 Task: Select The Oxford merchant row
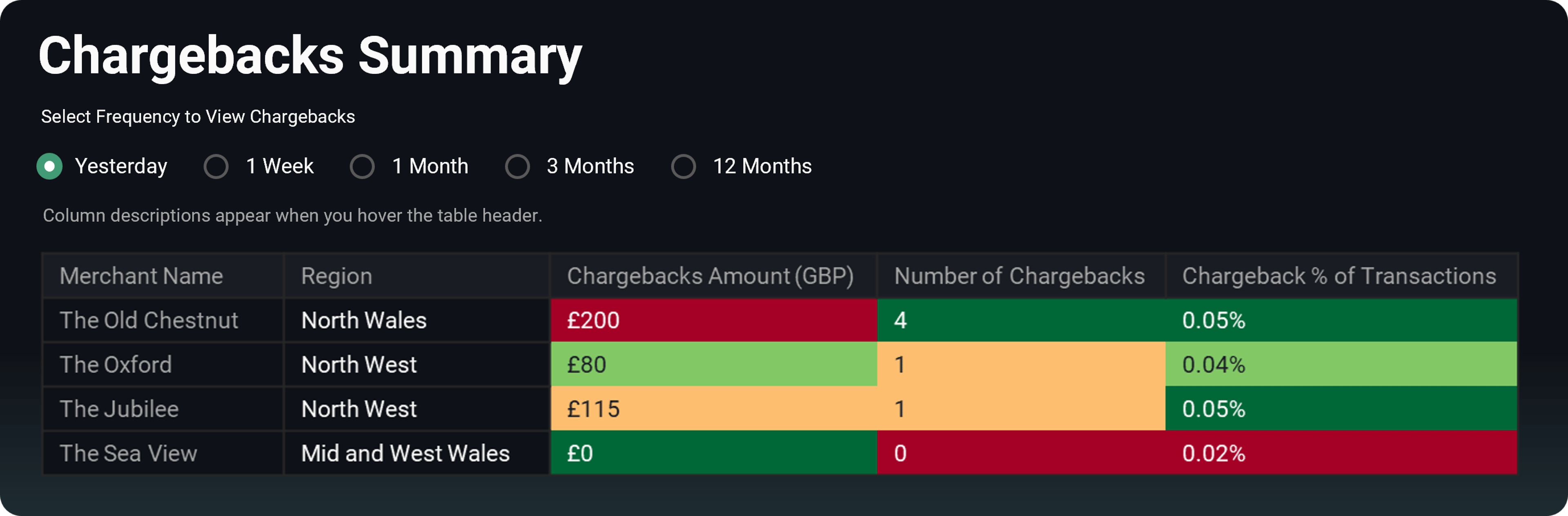[116, 365]
